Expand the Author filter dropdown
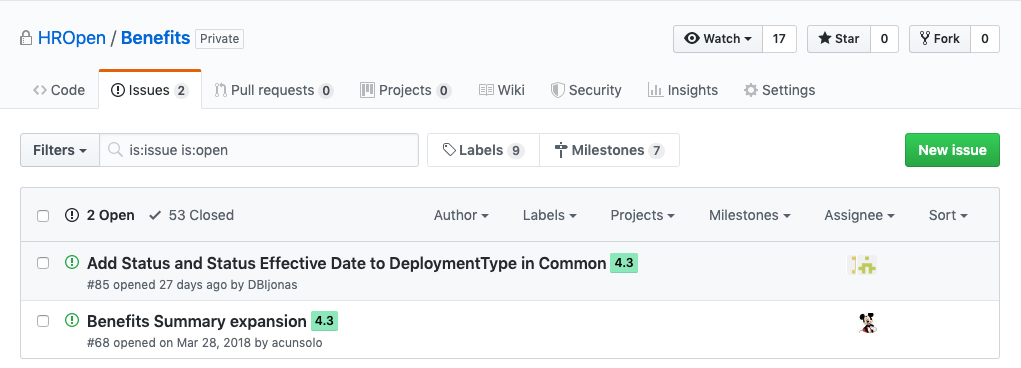 point(462,215)
